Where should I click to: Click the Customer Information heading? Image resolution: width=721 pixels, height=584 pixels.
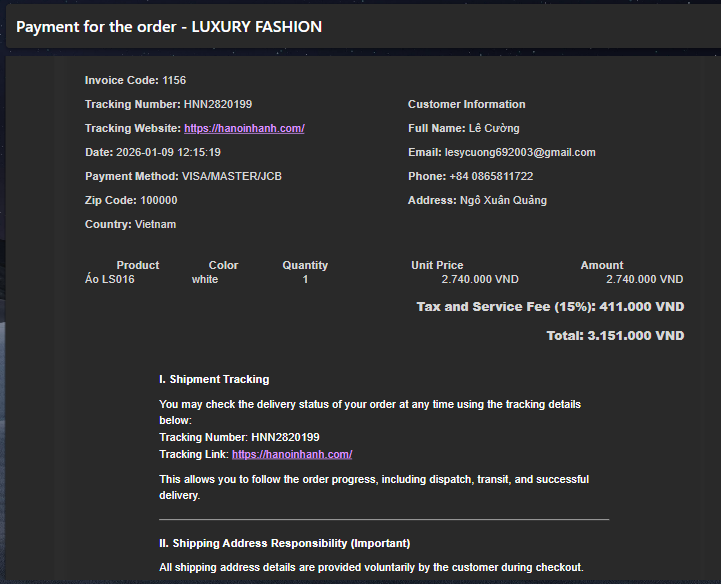[x=466, y=104]
